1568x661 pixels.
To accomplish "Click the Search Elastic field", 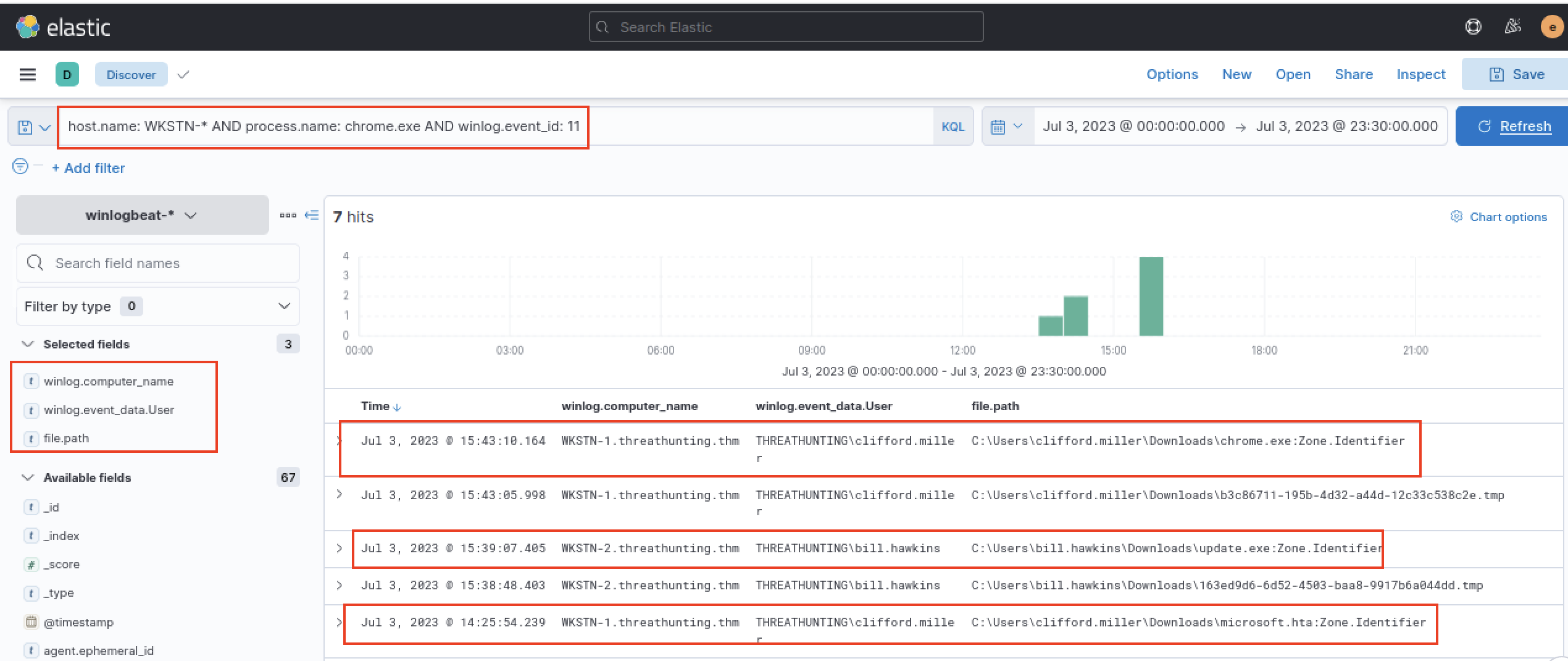I will pyautogui.click(x=786, y=27).
